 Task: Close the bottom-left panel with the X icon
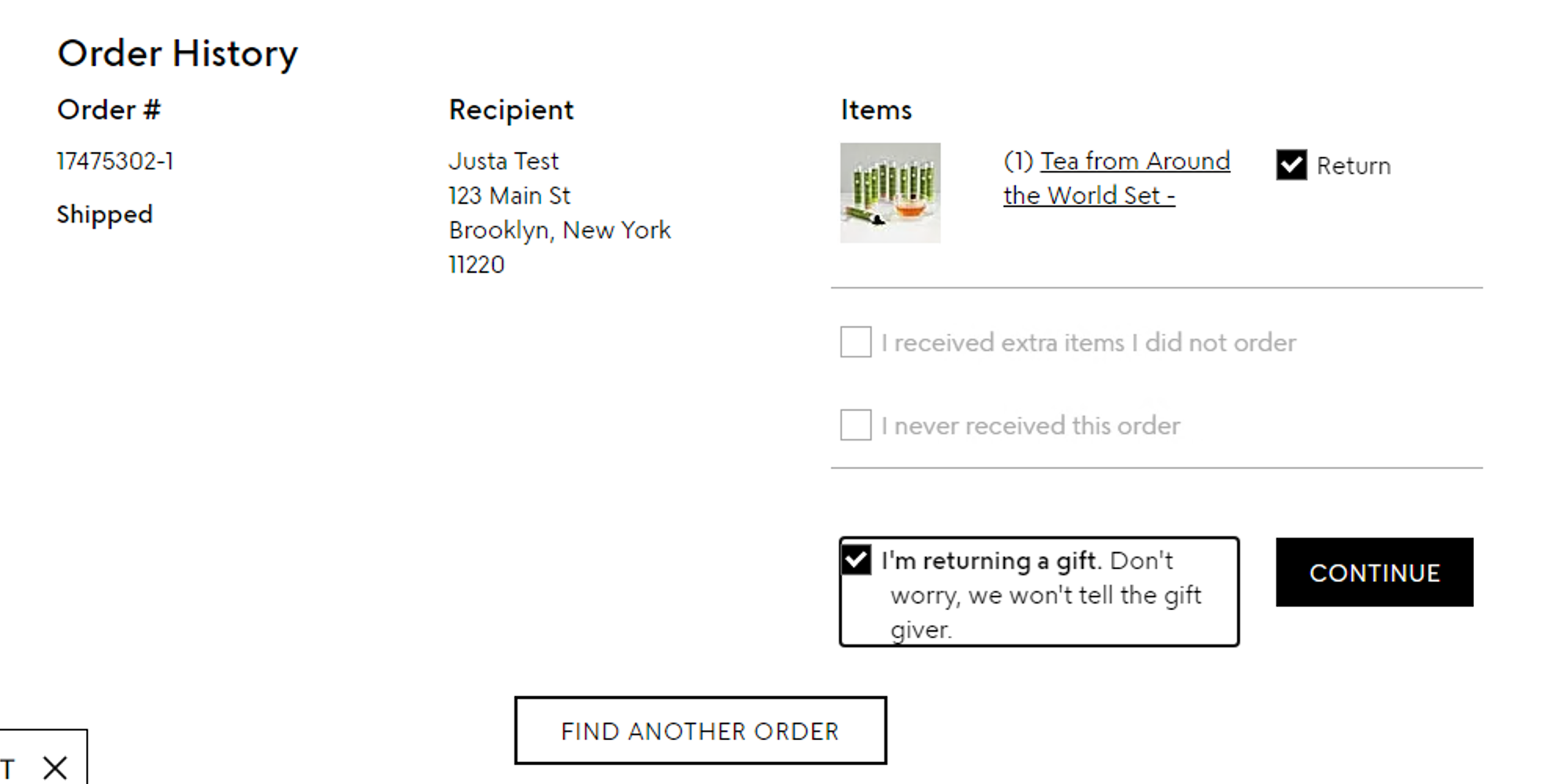(x=55, y=768)
